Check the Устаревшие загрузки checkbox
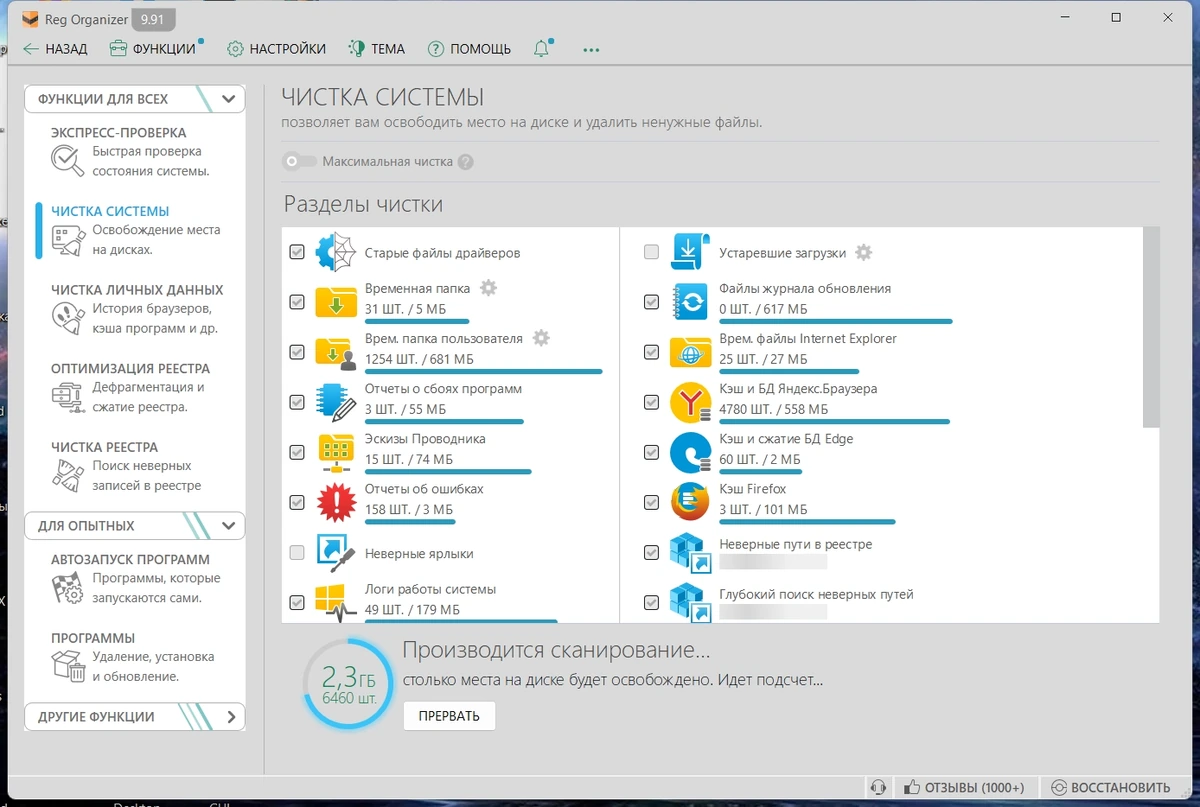Viewport: 1200px width, 807px height. (x=651, y=252)
